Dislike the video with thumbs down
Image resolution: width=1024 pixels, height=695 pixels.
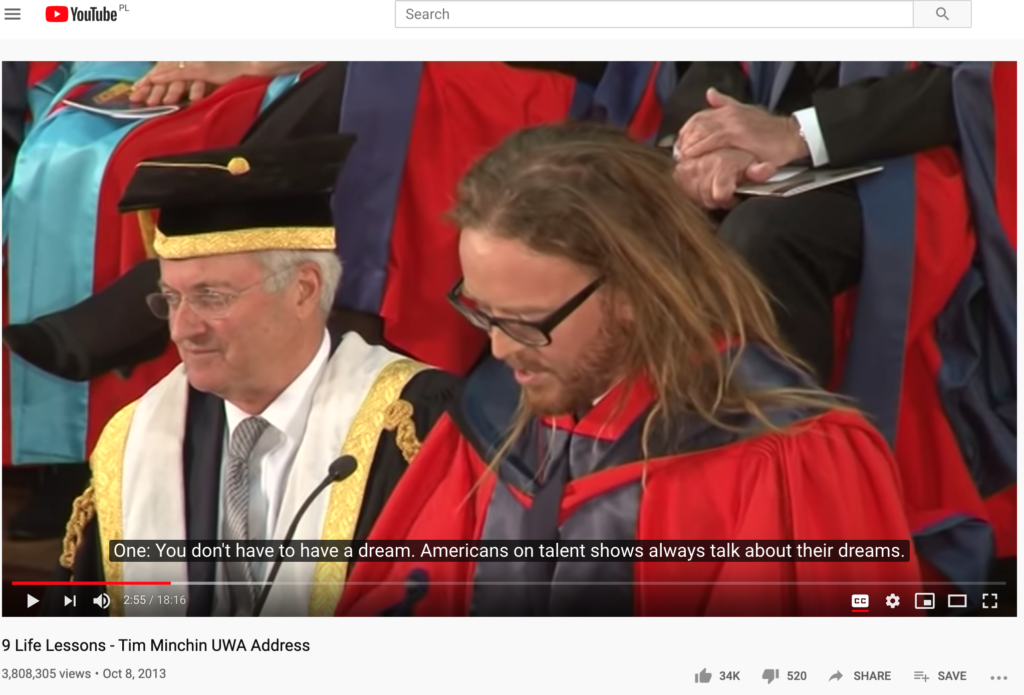tap(784, 676)
